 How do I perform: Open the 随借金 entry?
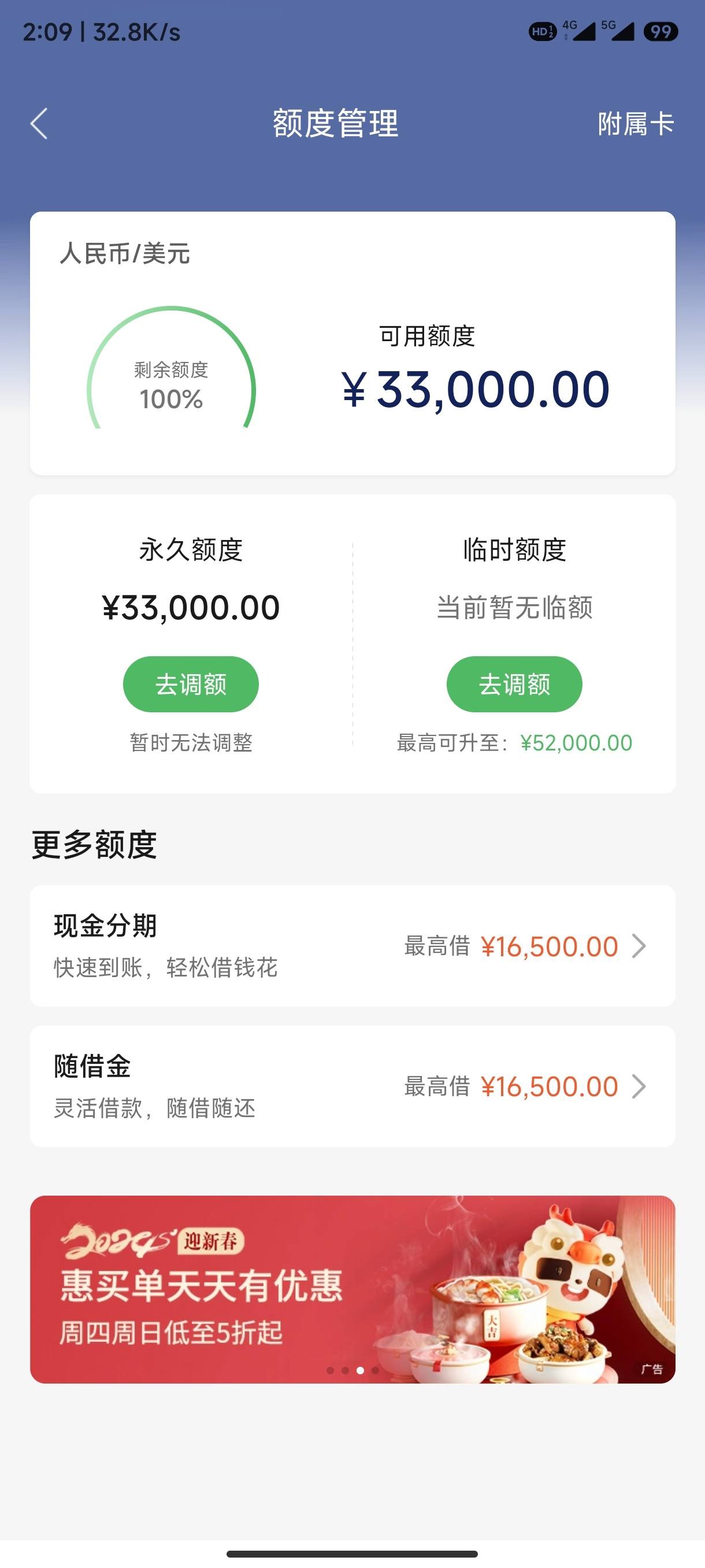[x=353, y=1086]
